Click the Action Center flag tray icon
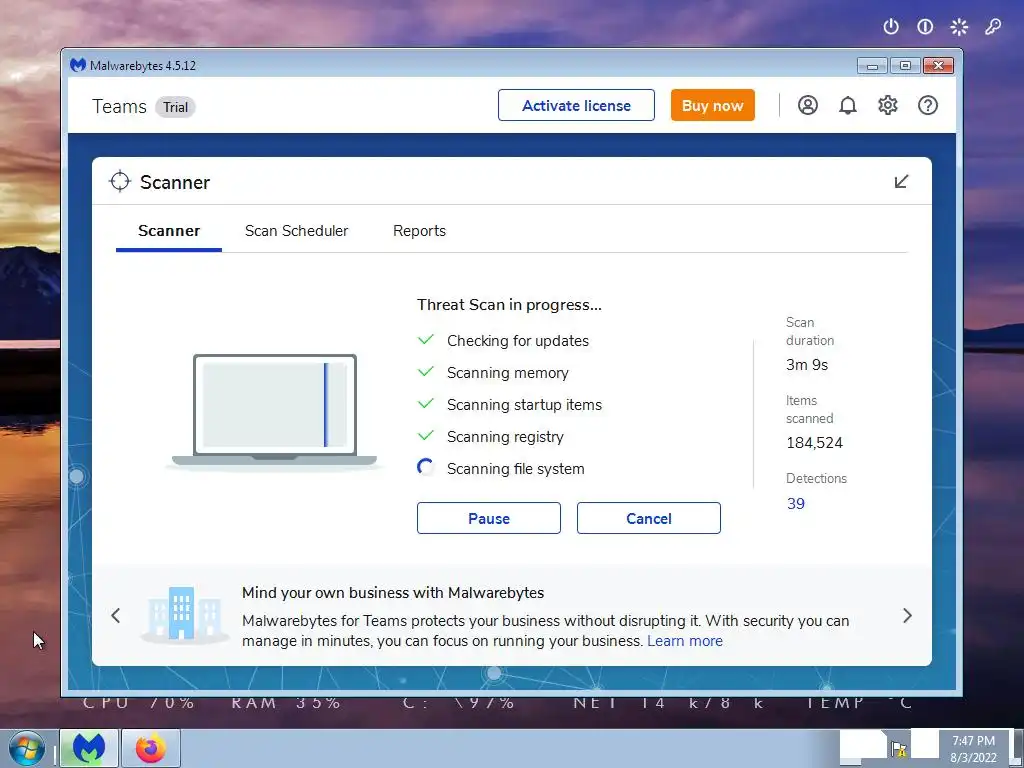1024x768 pixels. pos(899,748)
